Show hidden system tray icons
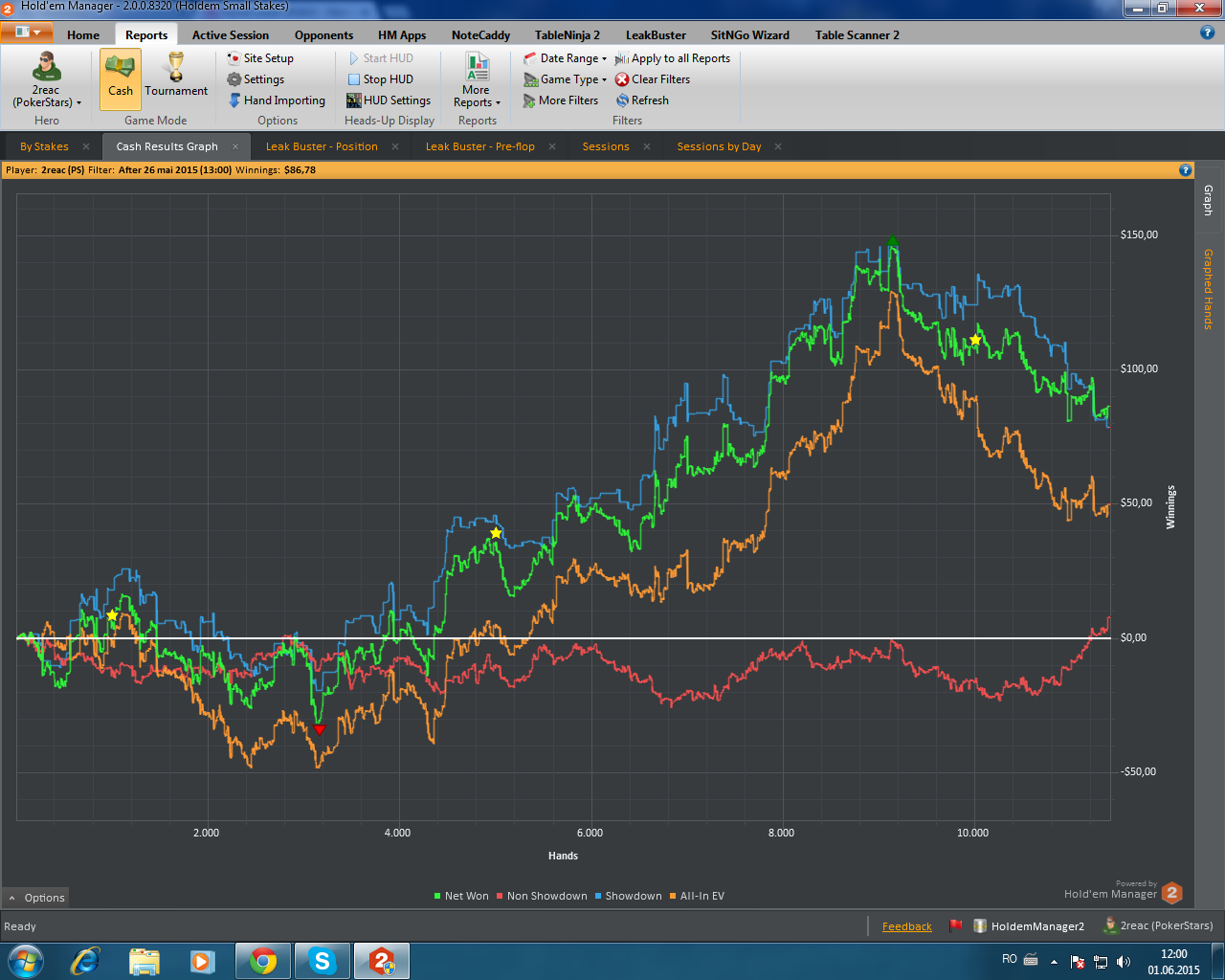Screen dimensions: 1225x980 click(1054, 962)
